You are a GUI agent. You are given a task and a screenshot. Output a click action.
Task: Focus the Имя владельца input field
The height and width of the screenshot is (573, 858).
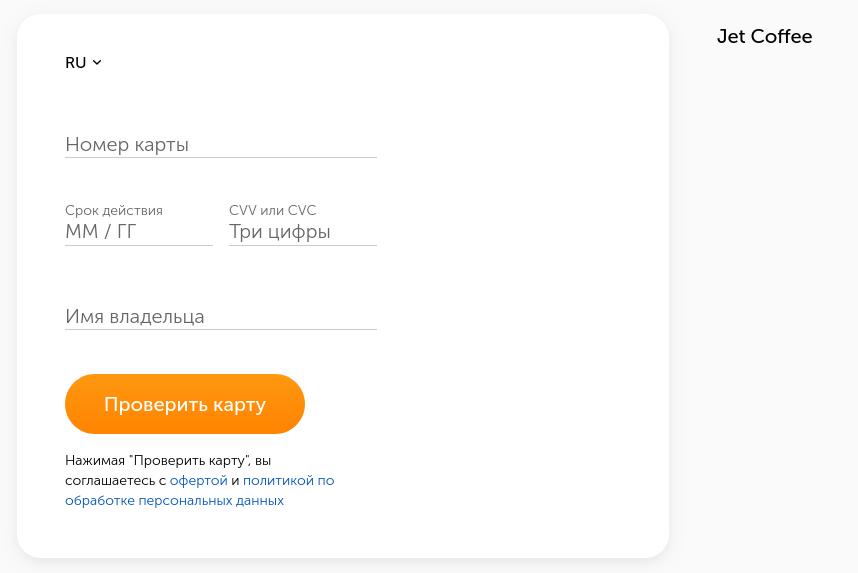tap(220, 317)
